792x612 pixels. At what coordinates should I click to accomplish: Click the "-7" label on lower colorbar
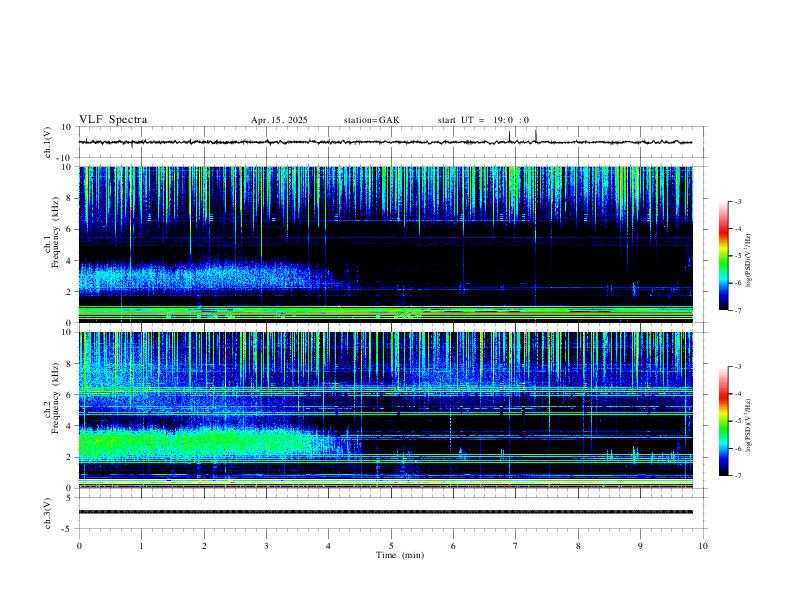tap(737, 476)
